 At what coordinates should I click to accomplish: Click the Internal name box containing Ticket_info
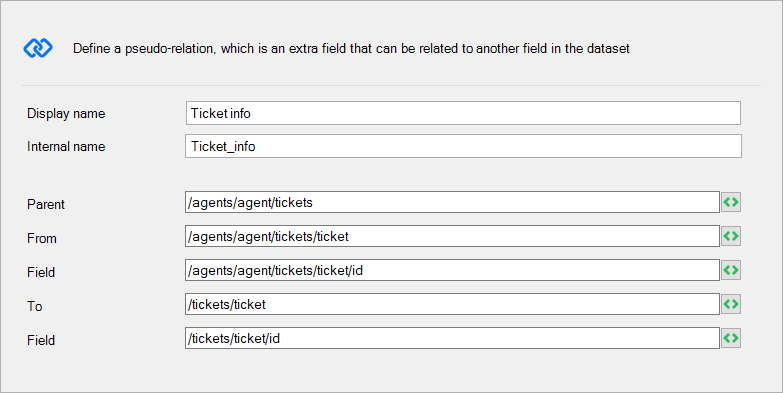(463, 146)
